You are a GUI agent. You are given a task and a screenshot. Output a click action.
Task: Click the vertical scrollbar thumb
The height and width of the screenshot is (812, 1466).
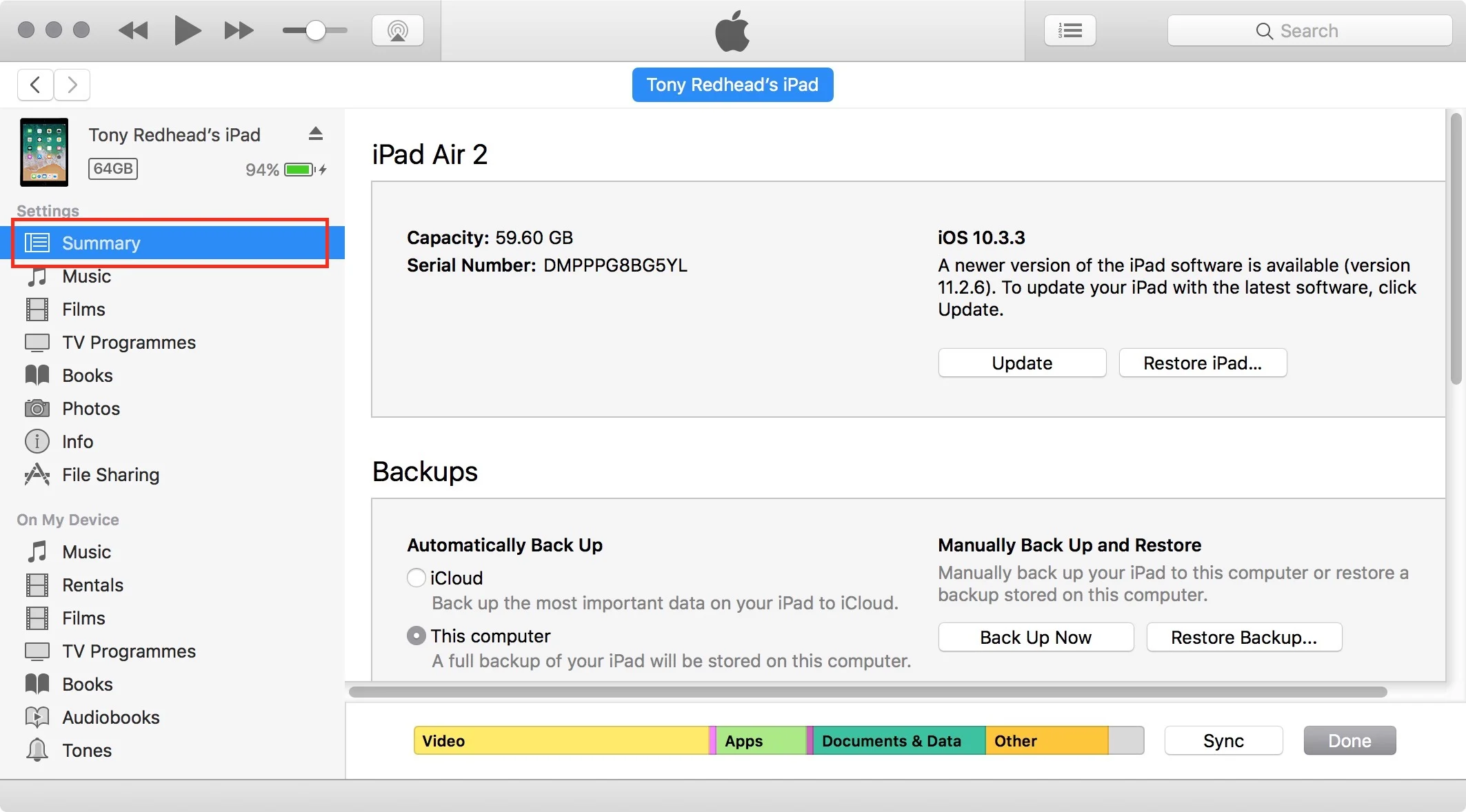[1456, 248]
